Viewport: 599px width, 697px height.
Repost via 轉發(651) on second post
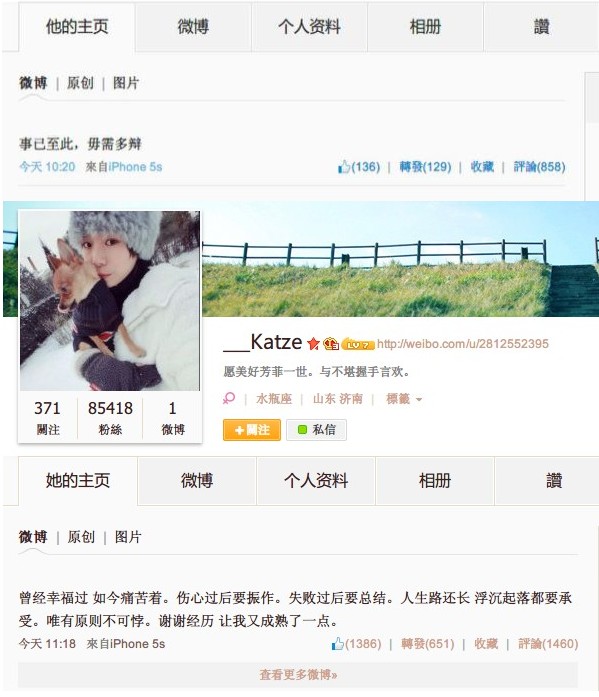coord(427,643)
